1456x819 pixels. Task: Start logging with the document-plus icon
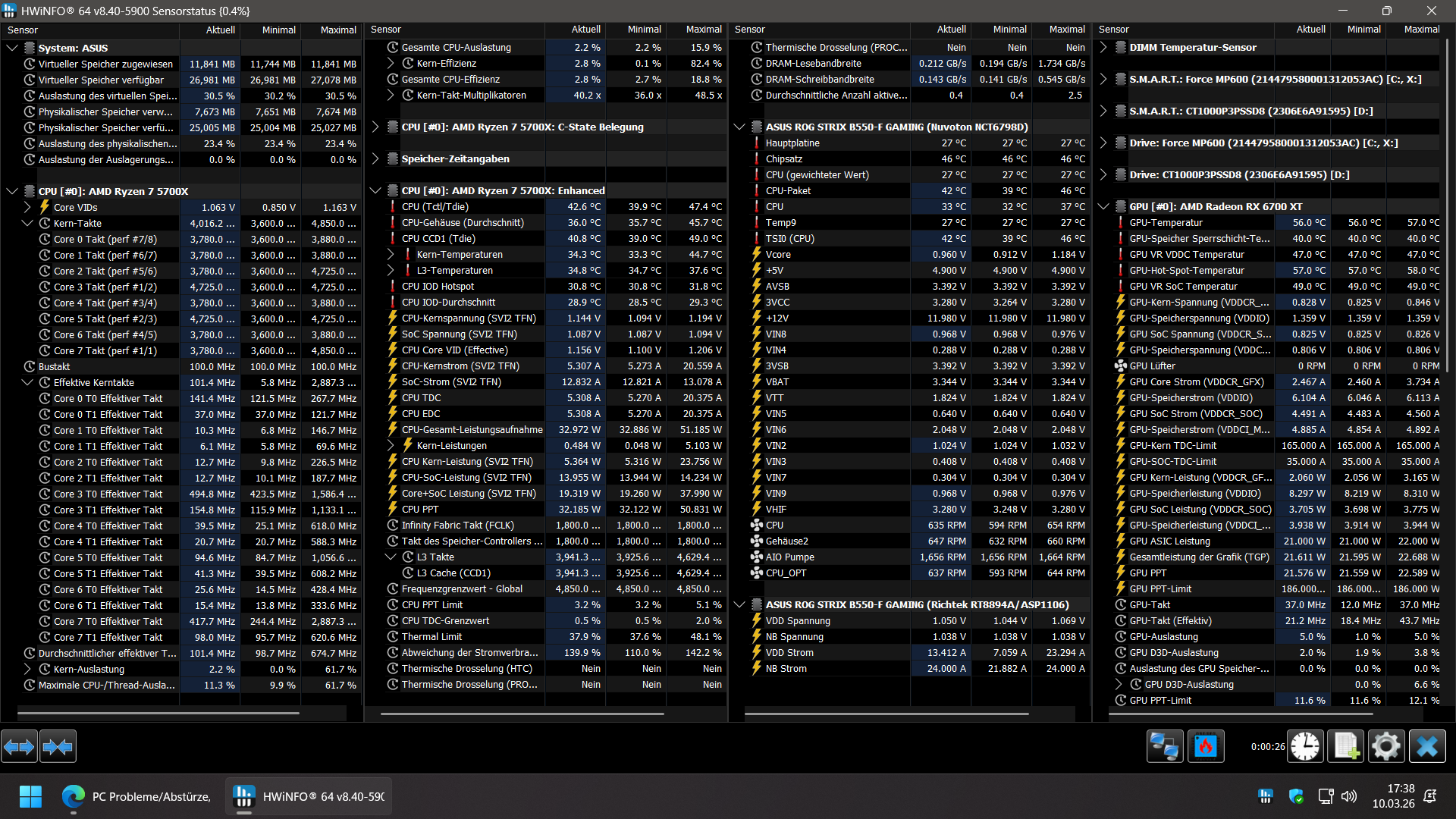tap(1346, 748)
